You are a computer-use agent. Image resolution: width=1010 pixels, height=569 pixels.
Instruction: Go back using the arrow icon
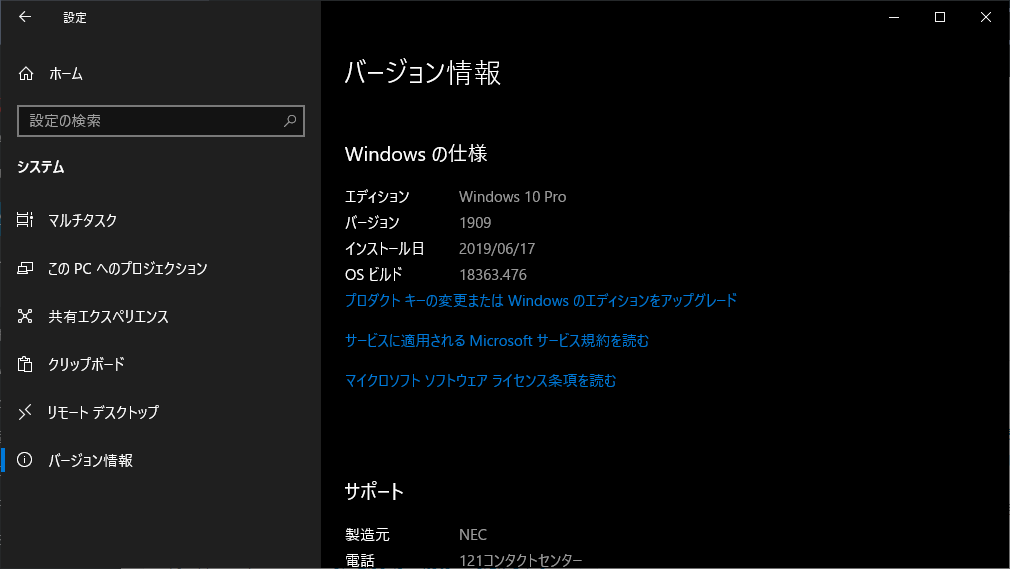click(24, 17)
